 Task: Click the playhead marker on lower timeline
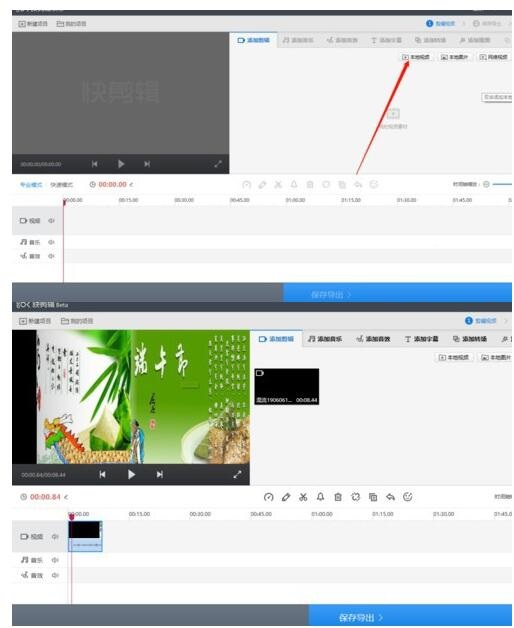[72, 517]
